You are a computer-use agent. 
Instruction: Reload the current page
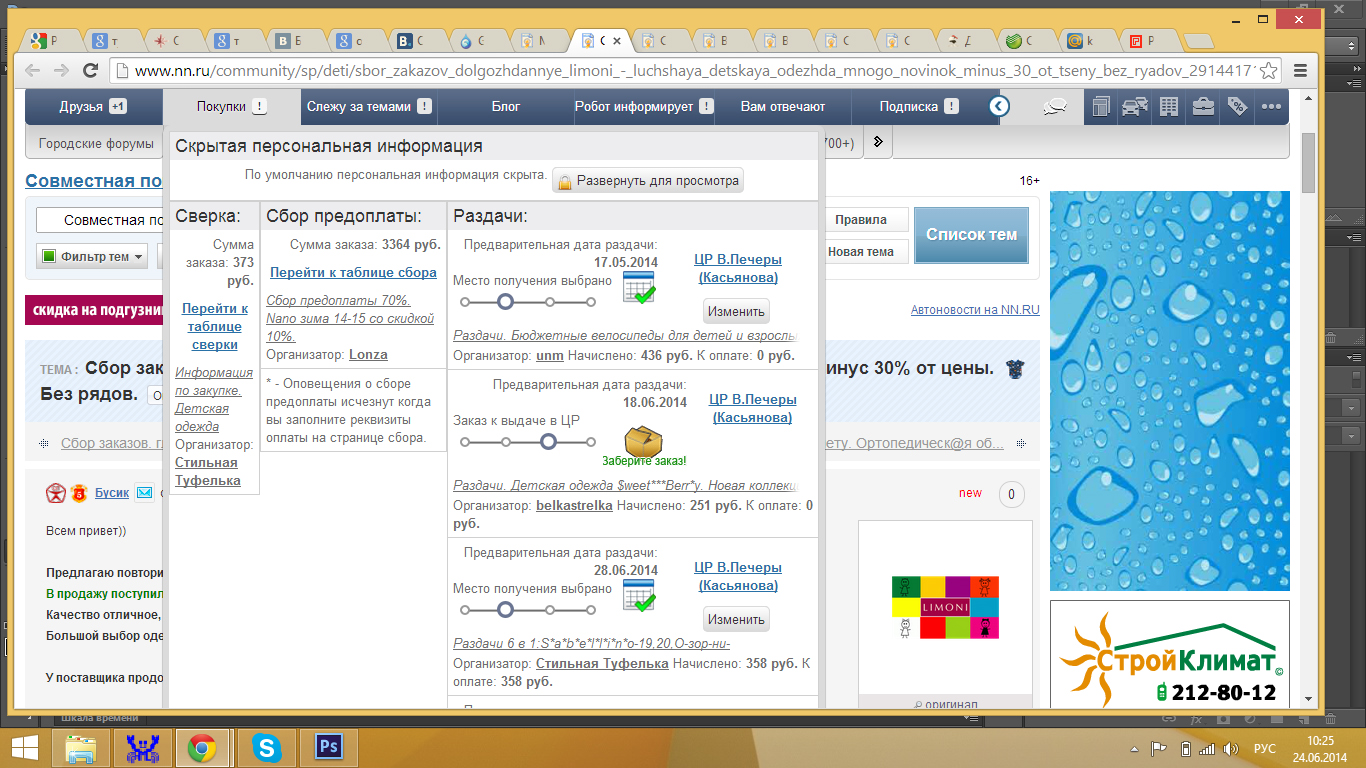[90, 70]
